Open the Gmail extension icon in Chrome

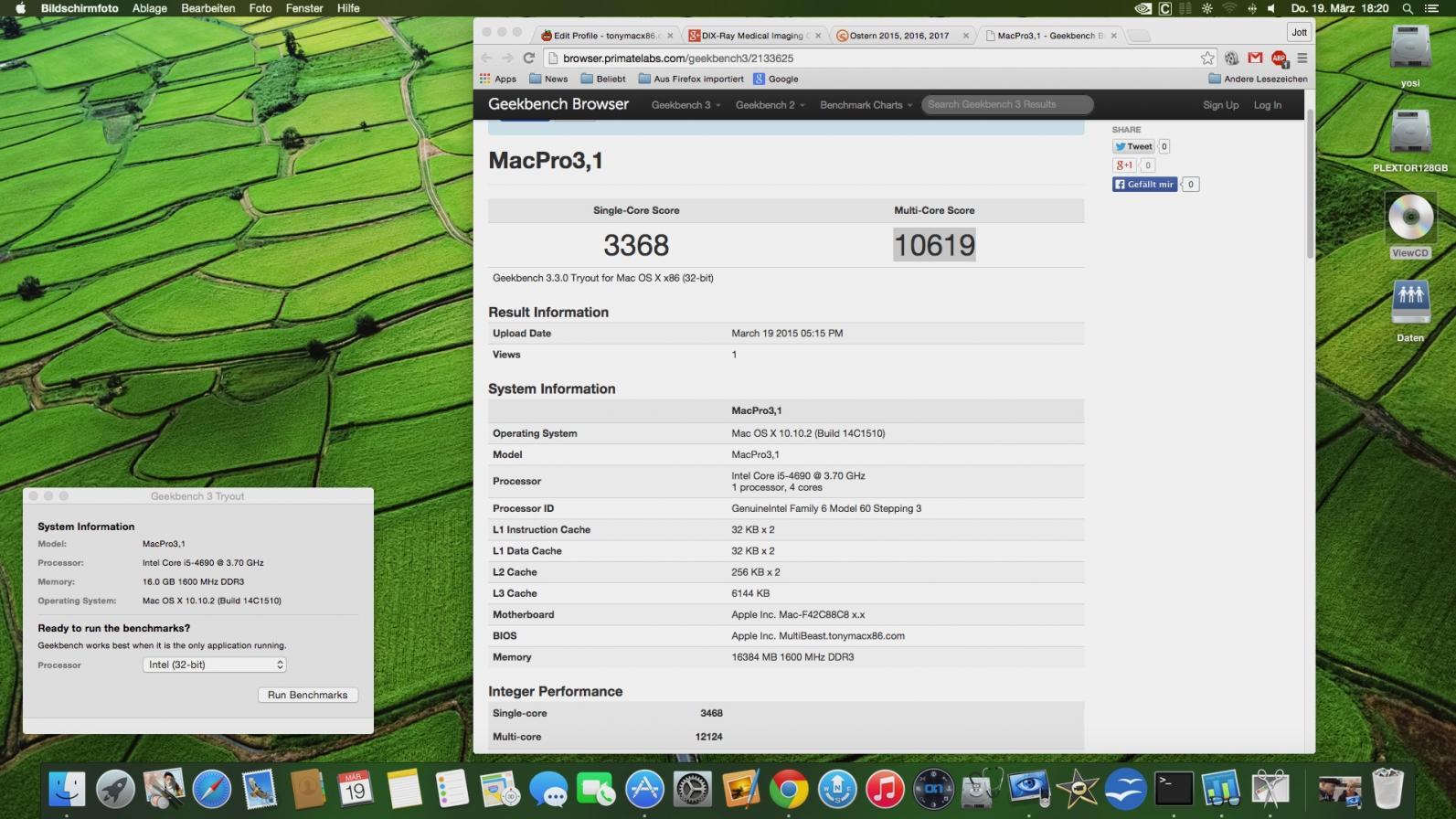(x=1255, y=58)
